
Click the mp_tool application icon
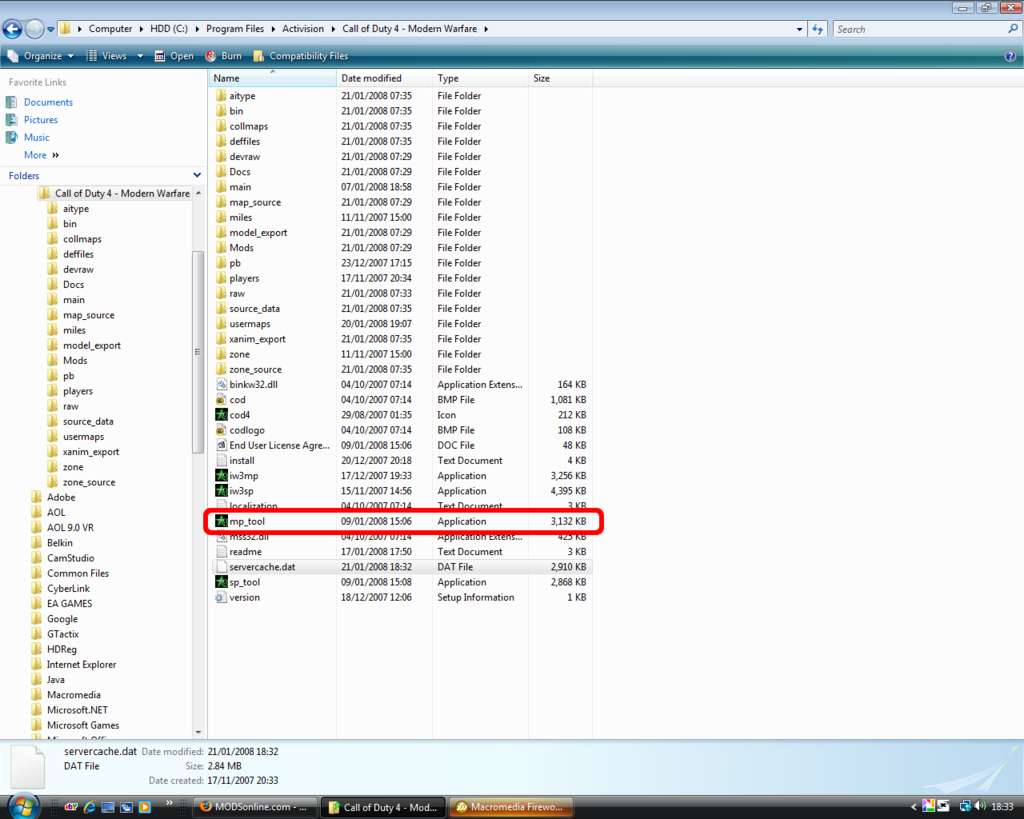[x=222, y=521]
